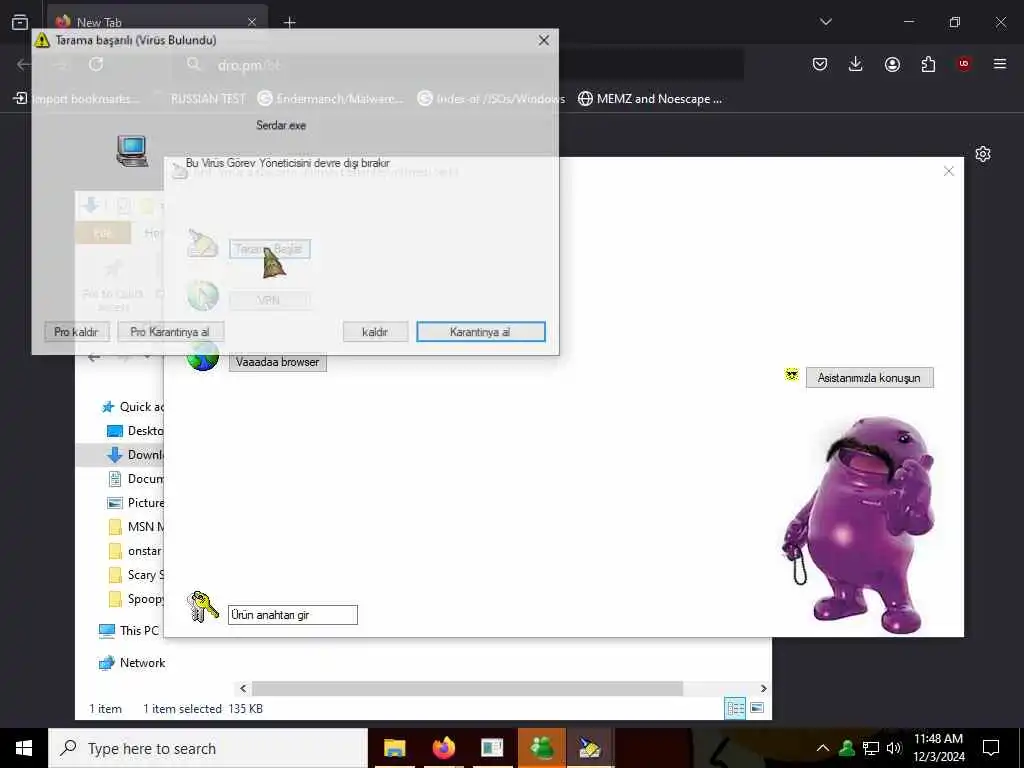Click the taskbar search box
The image size is (1024, 768).
point(208,748)
